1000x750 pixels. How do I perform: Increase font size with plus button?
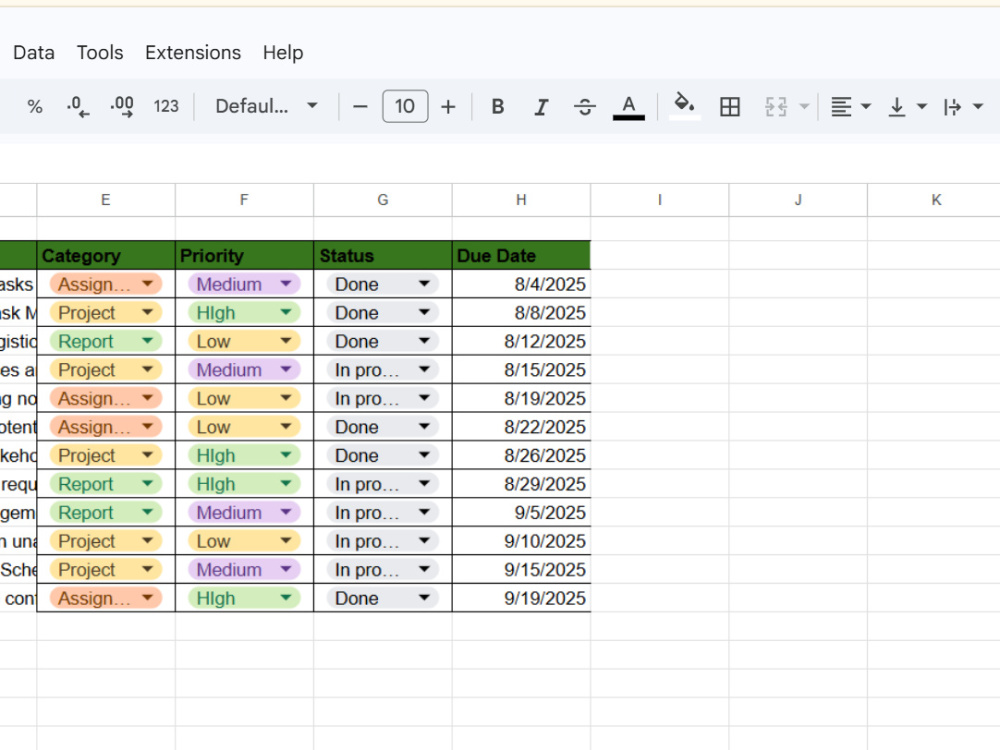448,107
